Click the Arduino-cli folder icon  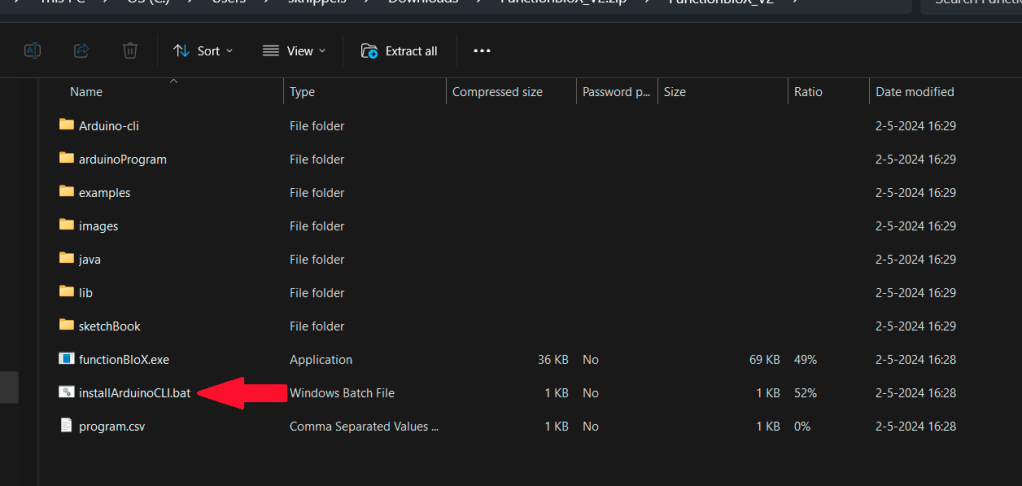[67, 125]
